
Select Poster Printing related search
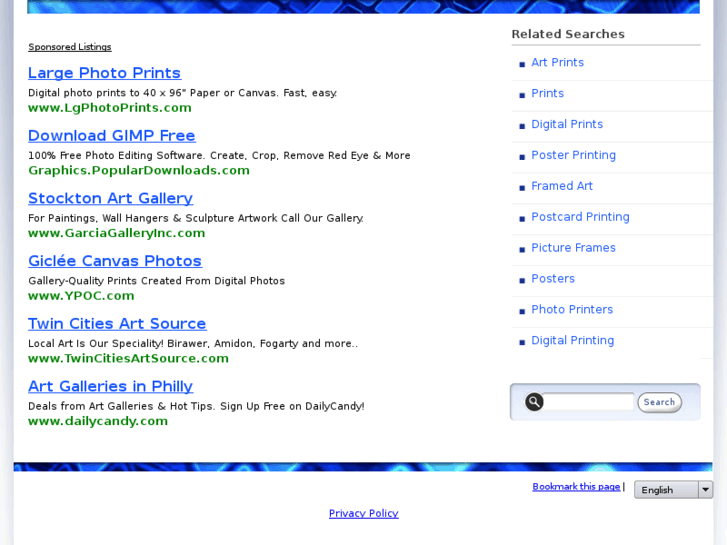[574, 155]
